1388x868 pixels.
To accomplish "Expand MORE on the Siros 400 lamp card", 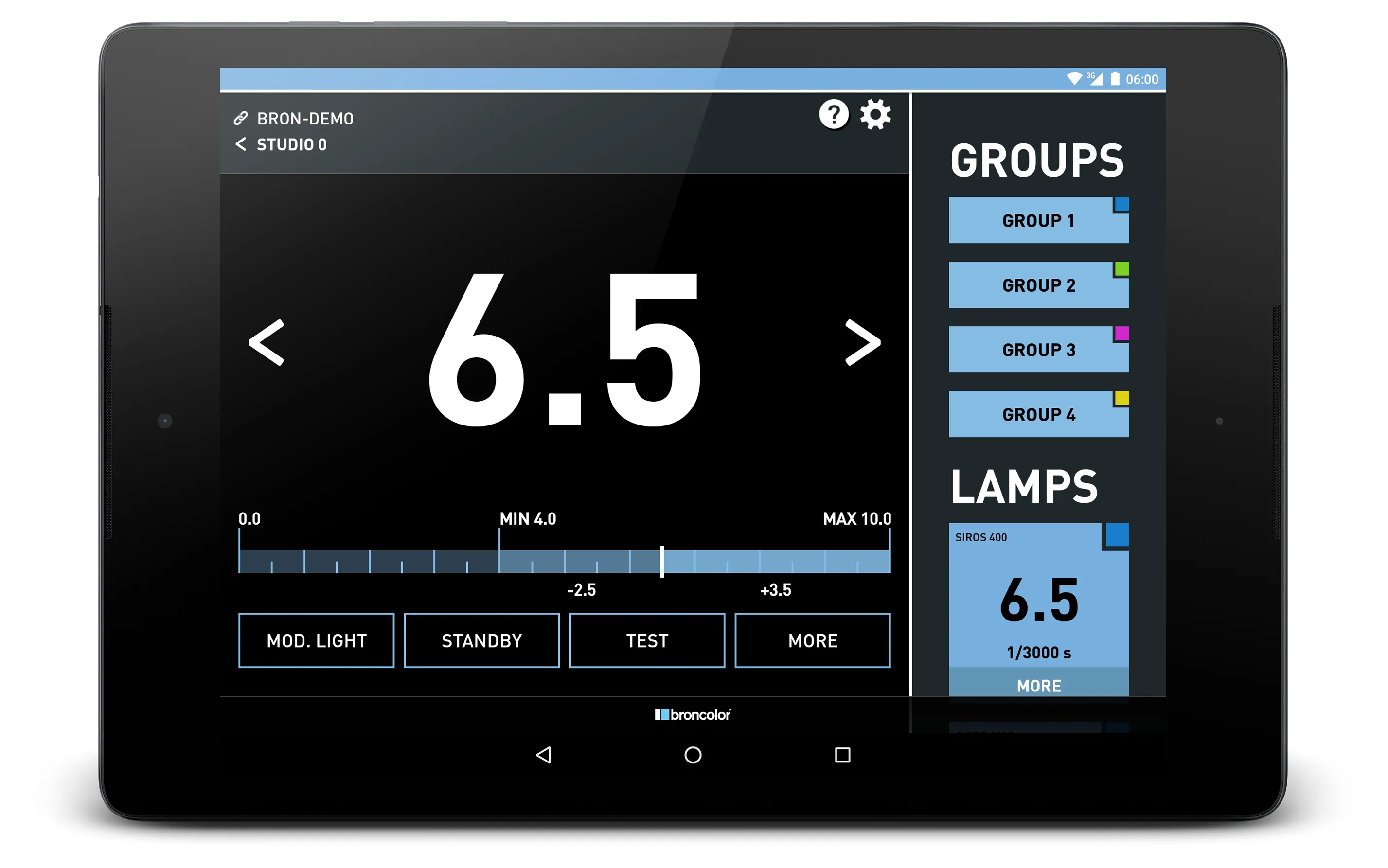I will (1038, 685).
